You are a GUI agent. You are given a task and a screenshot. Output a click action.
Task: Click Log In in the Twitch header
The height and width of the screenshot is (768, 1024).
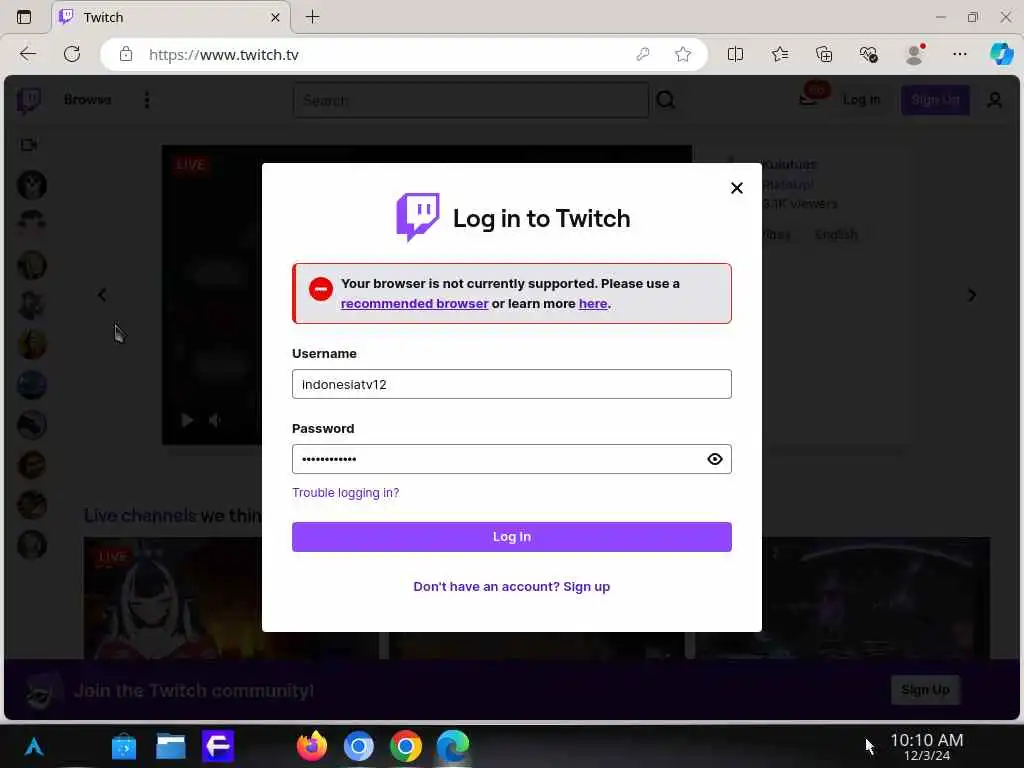861,100
